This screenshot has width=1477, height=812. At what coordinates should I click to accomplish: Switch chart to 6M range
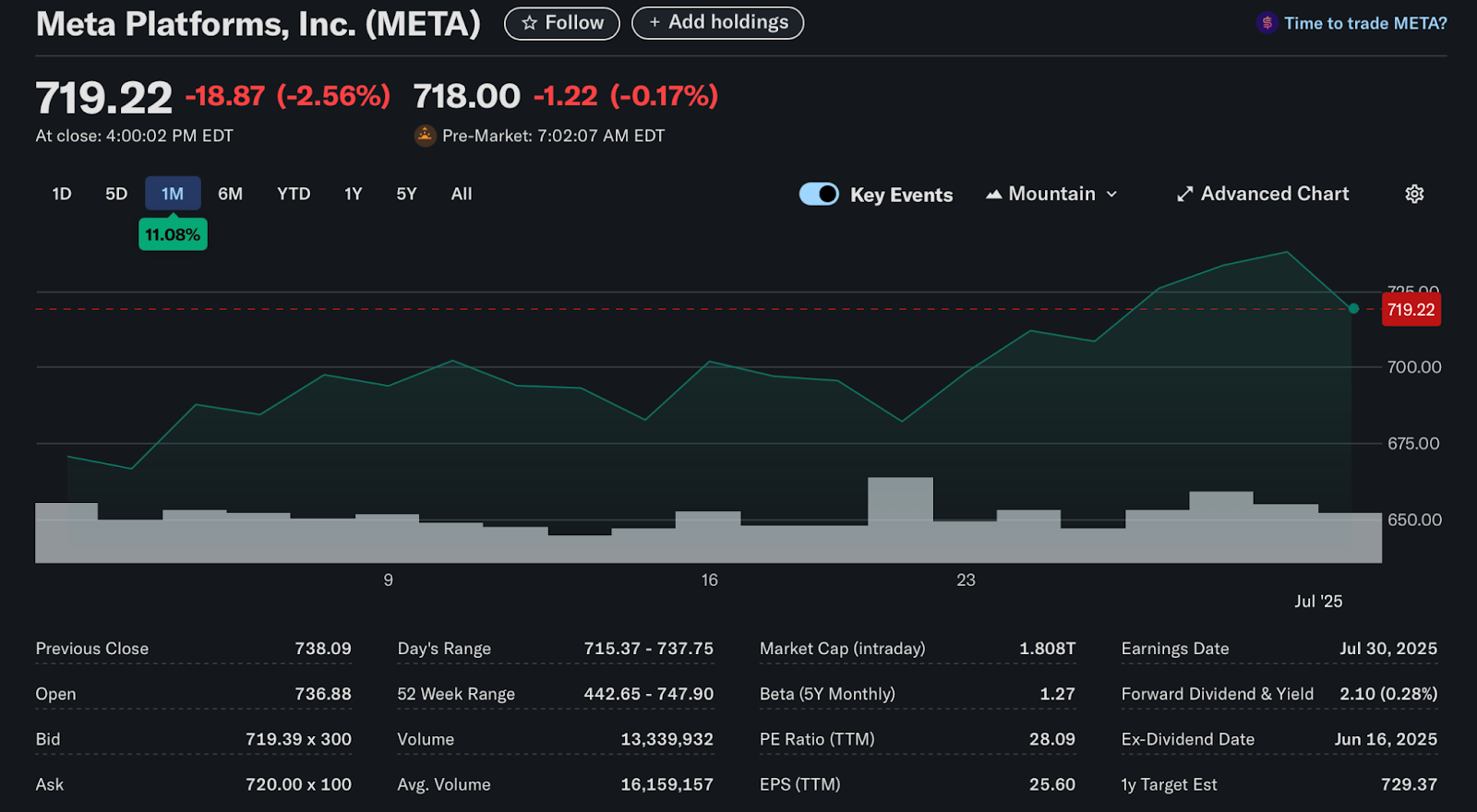230,194
